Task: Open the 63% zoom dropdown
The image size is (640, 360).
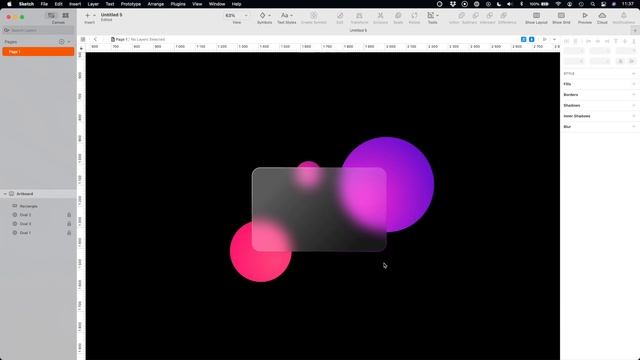Action: [x=236, y=16]
